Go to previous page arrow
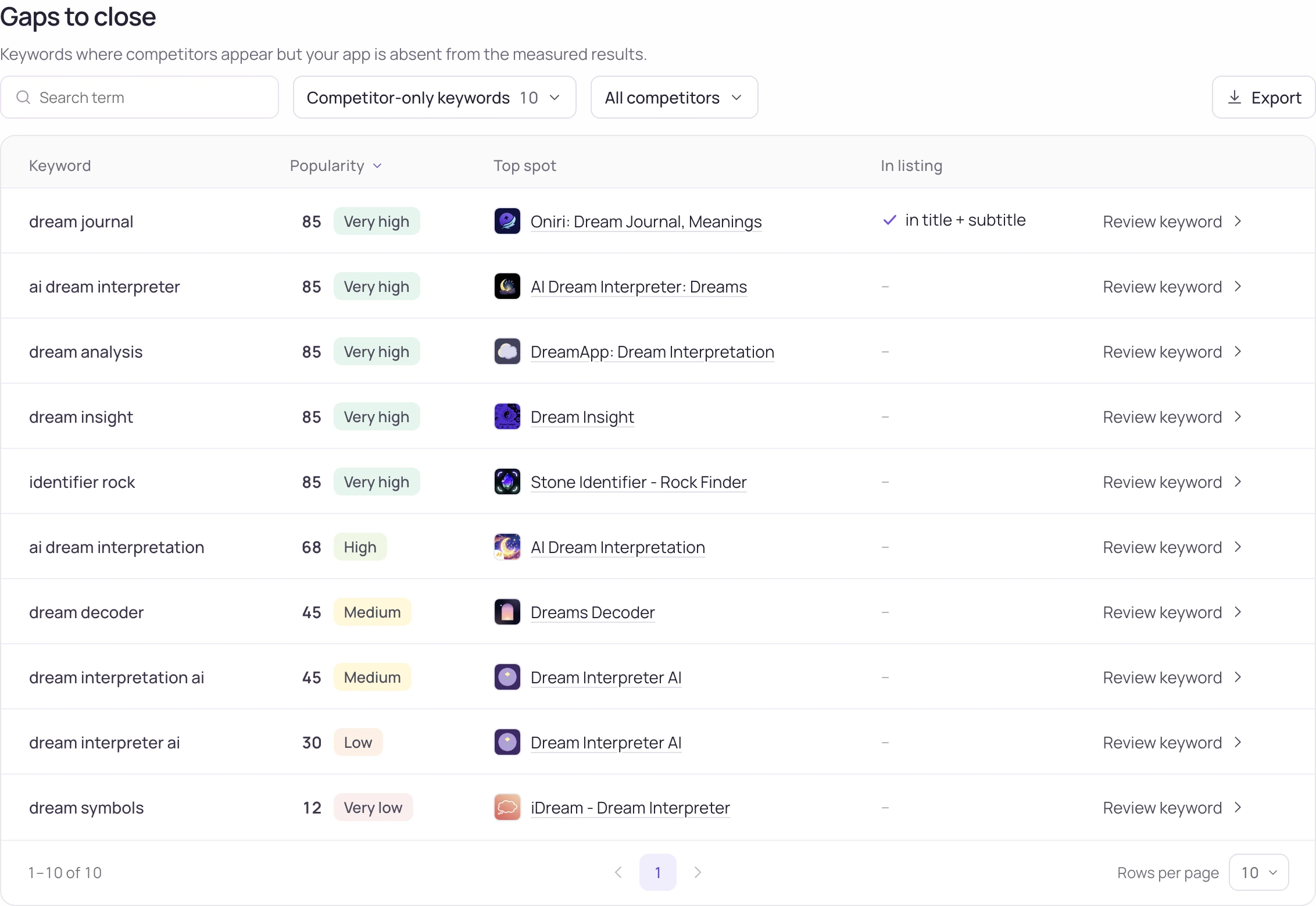 pyautogui.click(x=618, y=872)
